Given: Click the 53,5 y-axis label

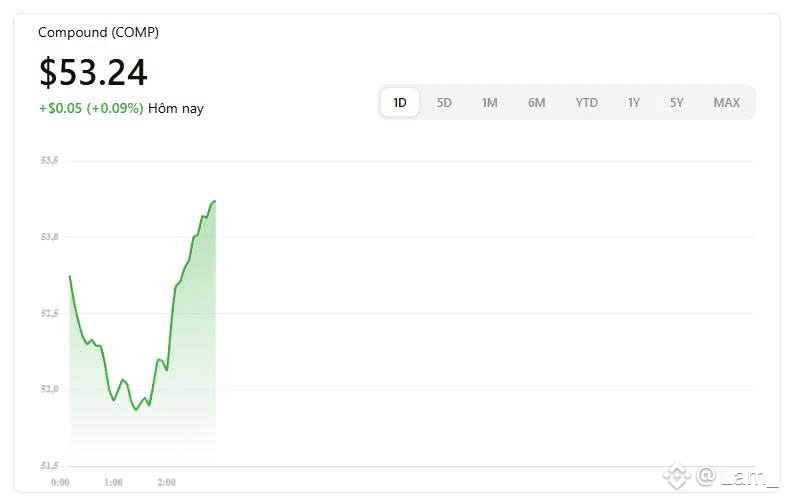Looking at the screenshot, I should pos(49,160).
